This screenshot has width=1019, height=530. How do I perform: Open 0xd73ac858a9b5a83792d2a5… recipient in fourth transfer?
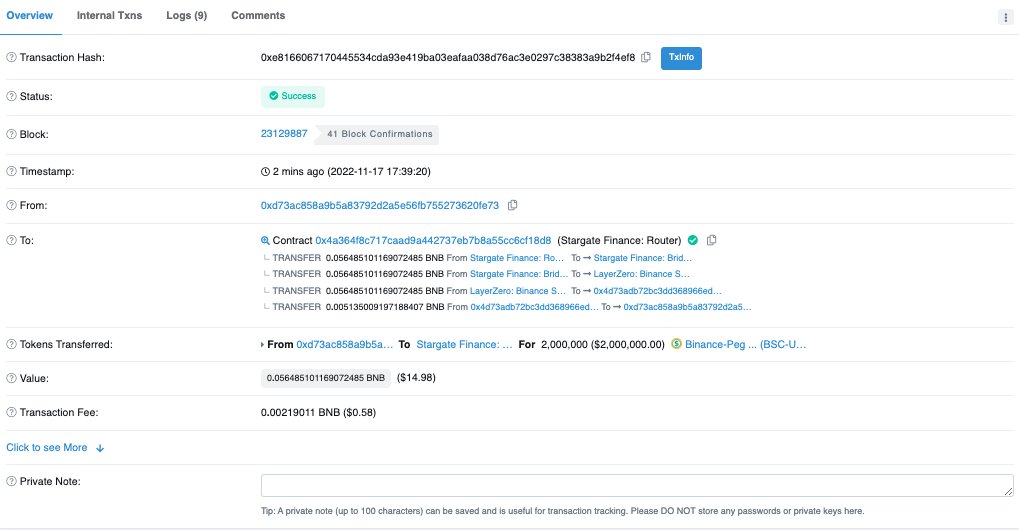688,307
